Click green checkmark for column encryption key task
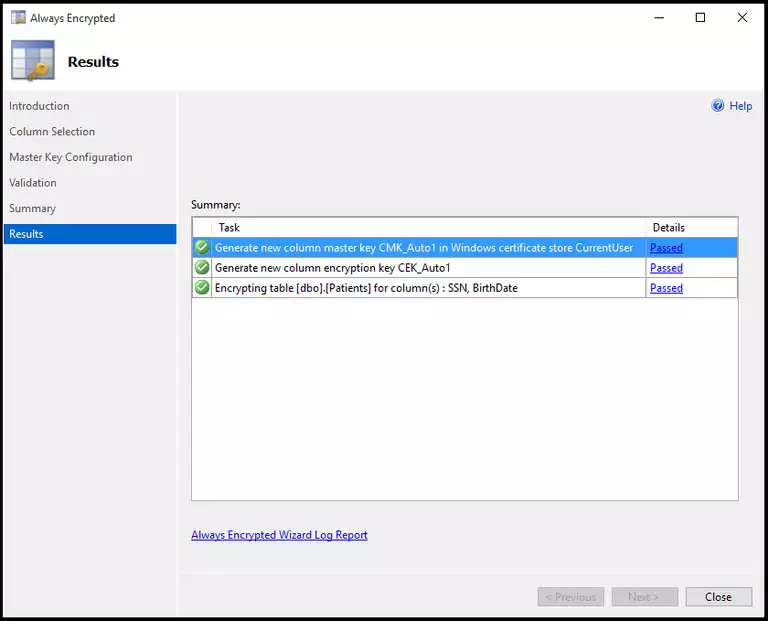 point(202,268)
